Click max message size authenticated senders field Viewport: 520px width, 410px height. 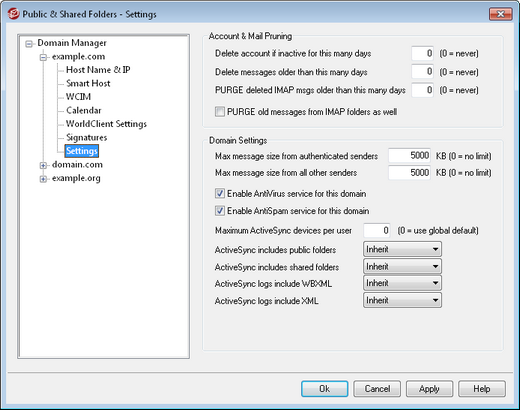click(x=409, y=156)
